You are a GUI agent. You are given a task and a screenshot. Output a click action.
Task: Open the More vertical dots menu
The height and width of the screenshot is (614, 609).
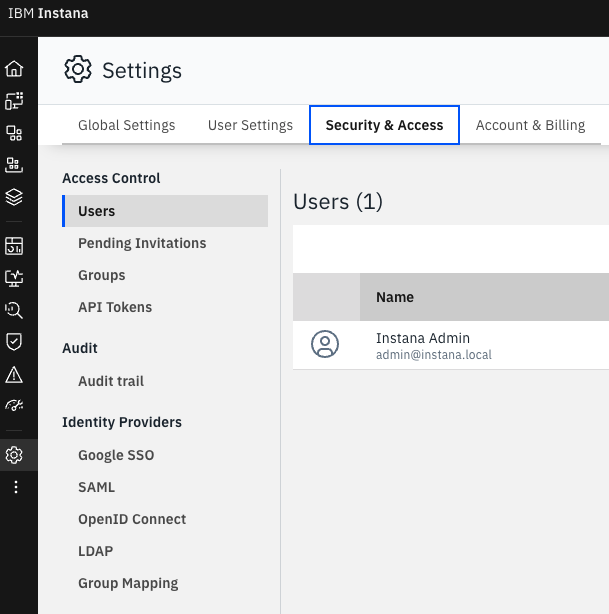[16, 487]
